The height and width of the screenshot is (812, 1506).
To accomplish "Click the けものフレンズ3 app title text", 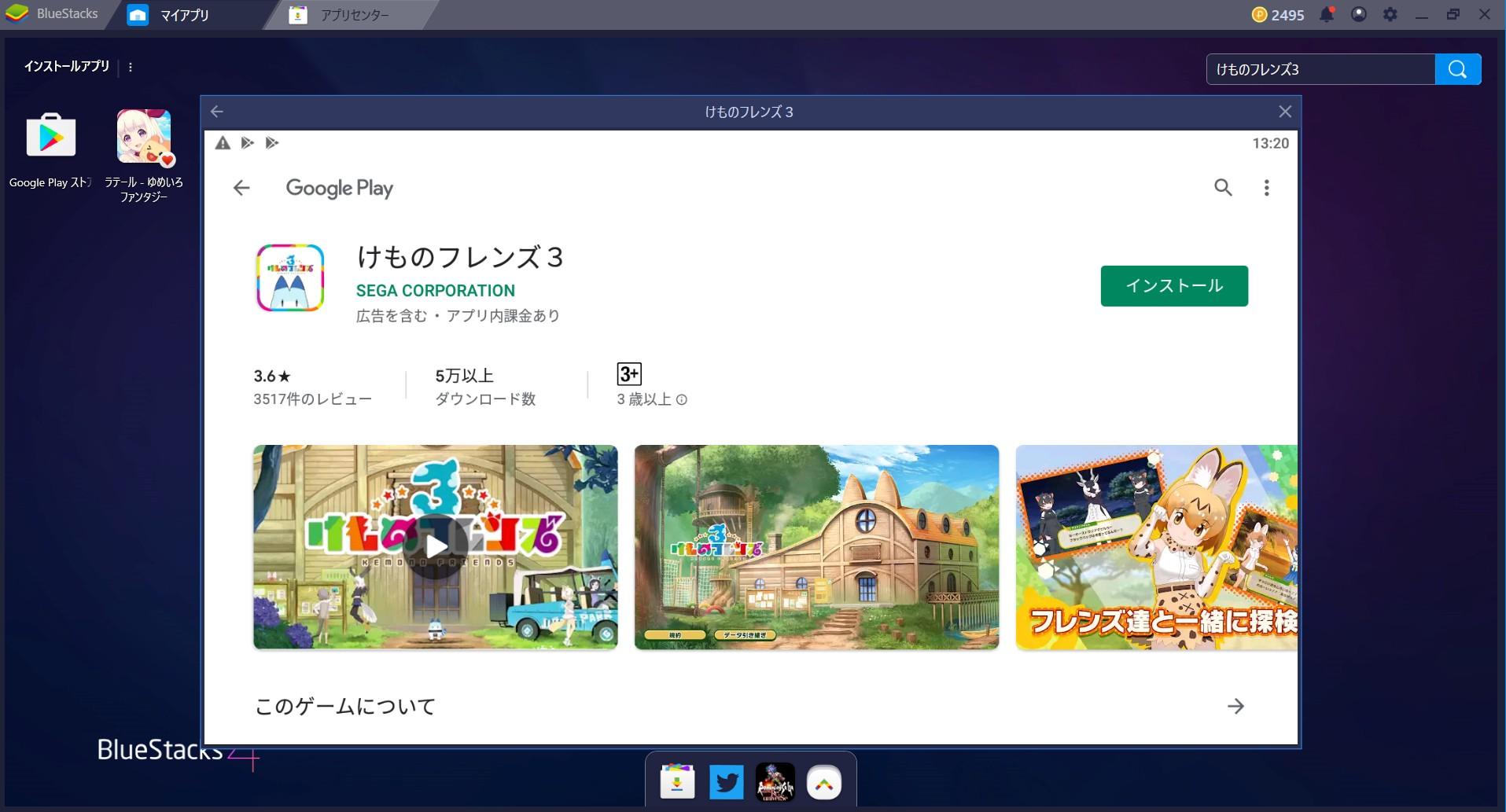I will pos(460,257).
